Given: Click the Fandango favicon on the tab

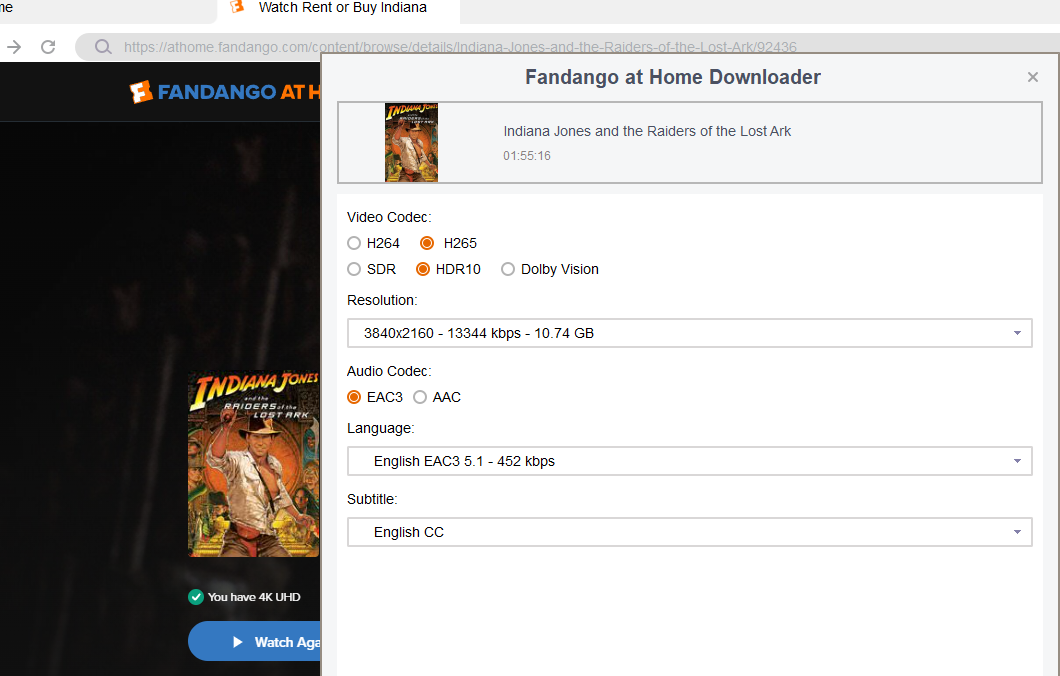Looking at the screenshot, I should (237, 7).
